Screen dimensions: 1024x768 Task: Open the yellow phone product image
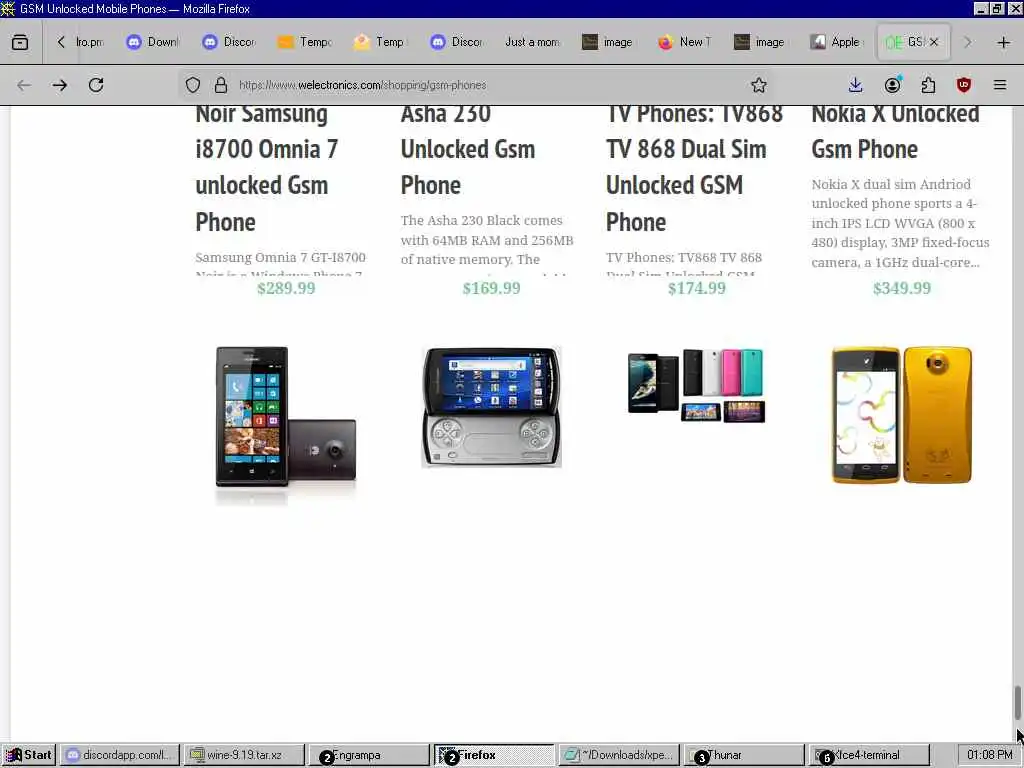click(902, 415)
